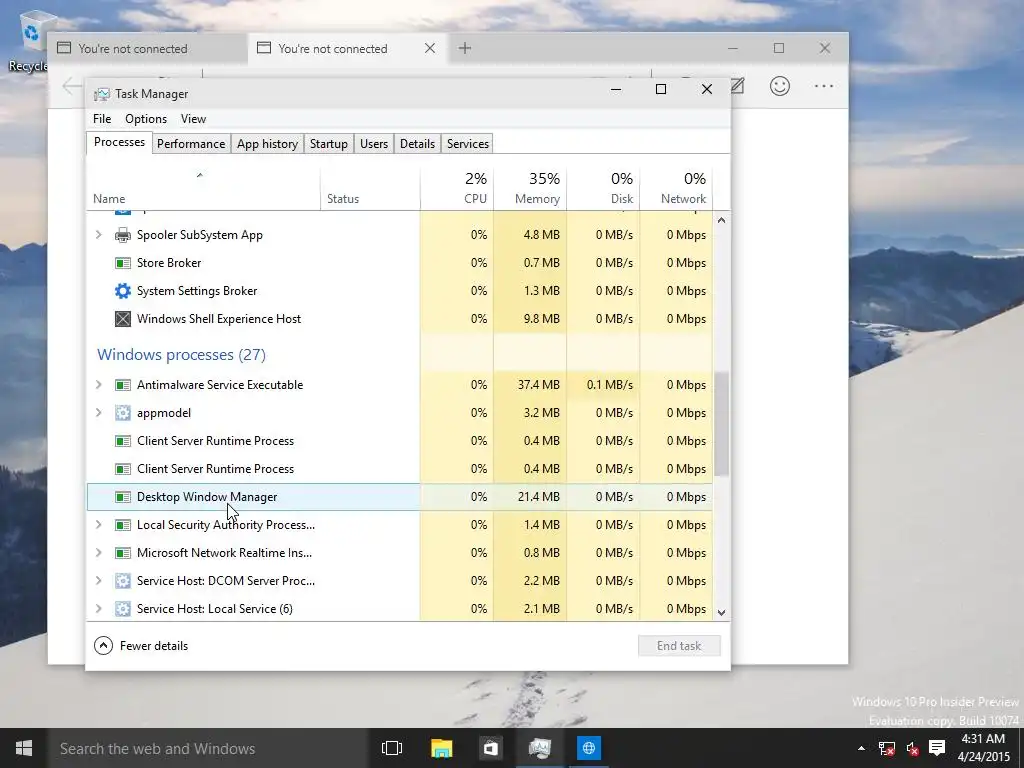The width and height of the screenshot is (1024, 768).
Task: Open the Store app from the taskbar
Action: click(x=490, y=748)
